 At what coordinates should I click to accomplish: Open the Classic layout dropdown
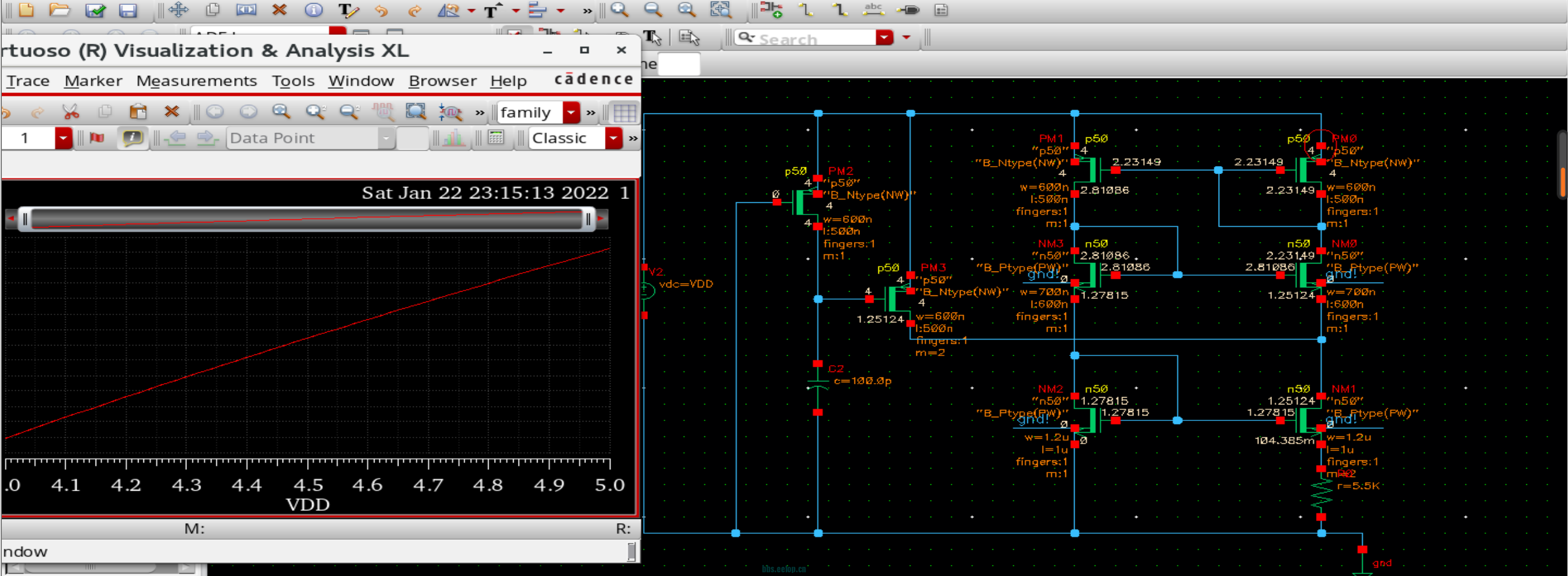(613, 138)
